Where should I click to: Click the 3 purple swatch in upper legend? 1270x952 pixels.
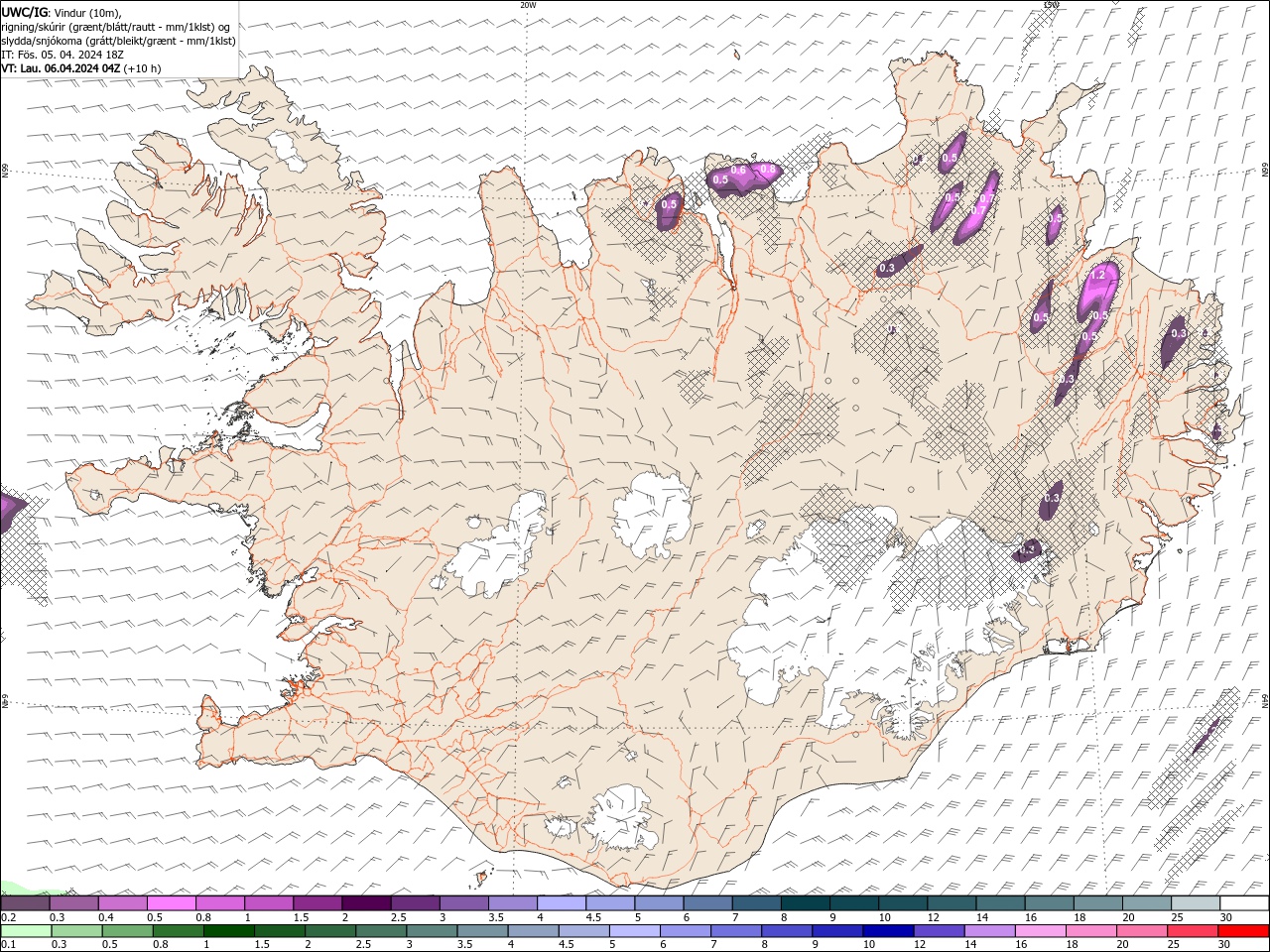464,903
